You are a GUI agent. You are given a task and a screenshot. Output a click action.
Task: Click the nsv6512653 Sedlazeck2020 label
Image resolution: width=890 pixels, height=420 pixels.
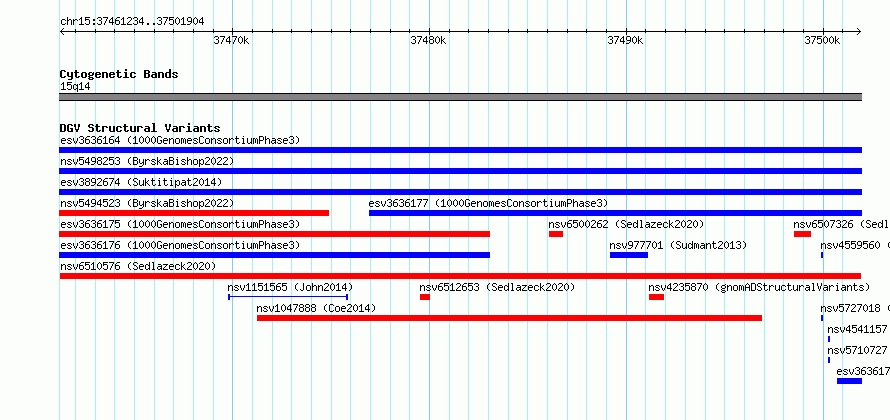[497, 287]
